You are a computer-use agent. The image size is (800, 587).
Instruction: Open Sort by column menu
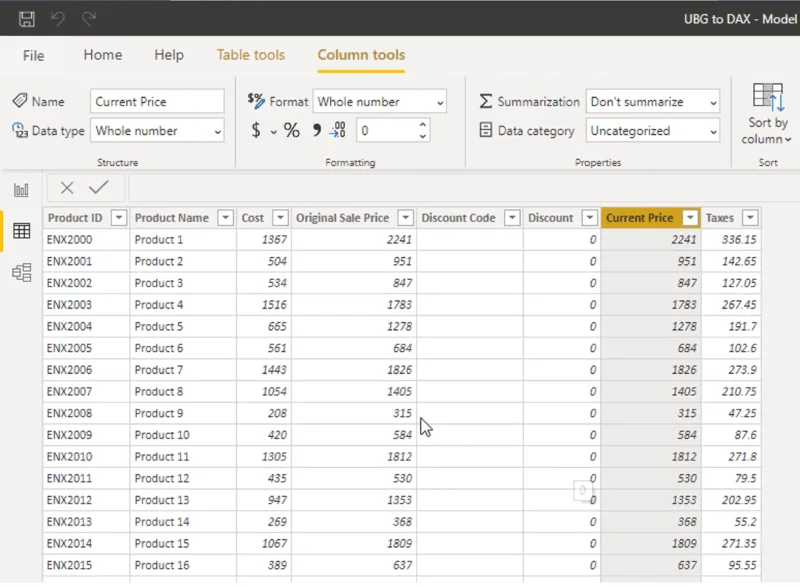click(767, 115)
